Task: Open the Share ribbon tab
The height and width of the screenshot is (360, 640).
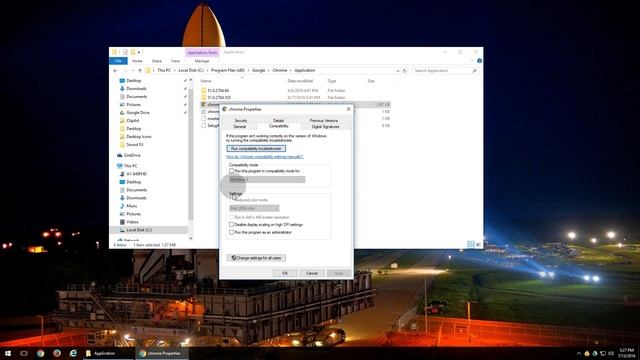Action: (x=157, y=61)
